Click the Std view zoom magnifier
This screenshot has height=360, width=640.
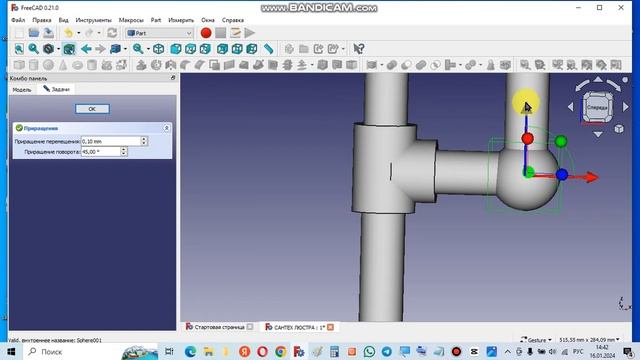pos(138,49)
